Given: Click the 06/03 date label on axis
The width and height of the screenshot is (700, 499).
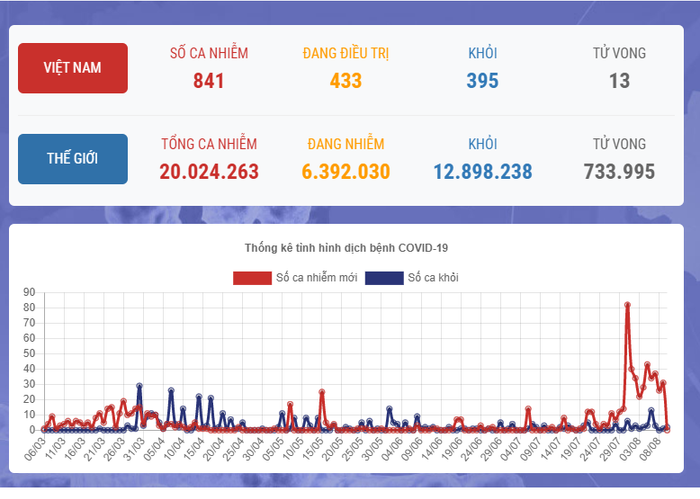Looking at the screenshot, I should point(37,446).
